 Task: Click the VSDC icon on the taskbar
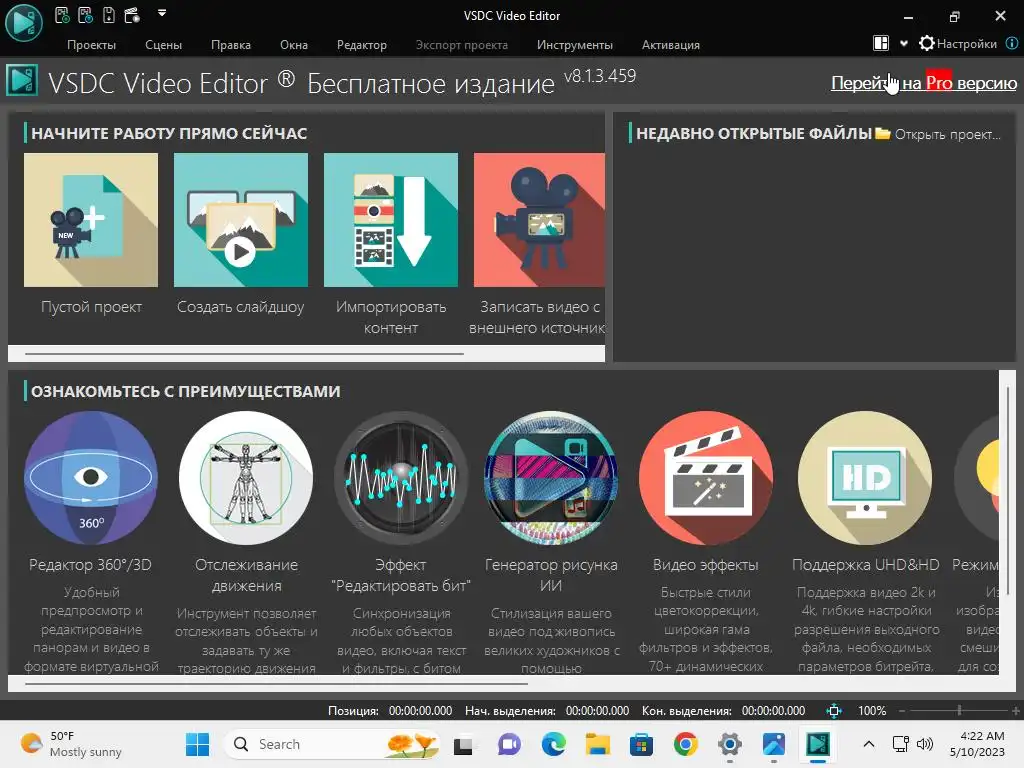click(818, 744)
